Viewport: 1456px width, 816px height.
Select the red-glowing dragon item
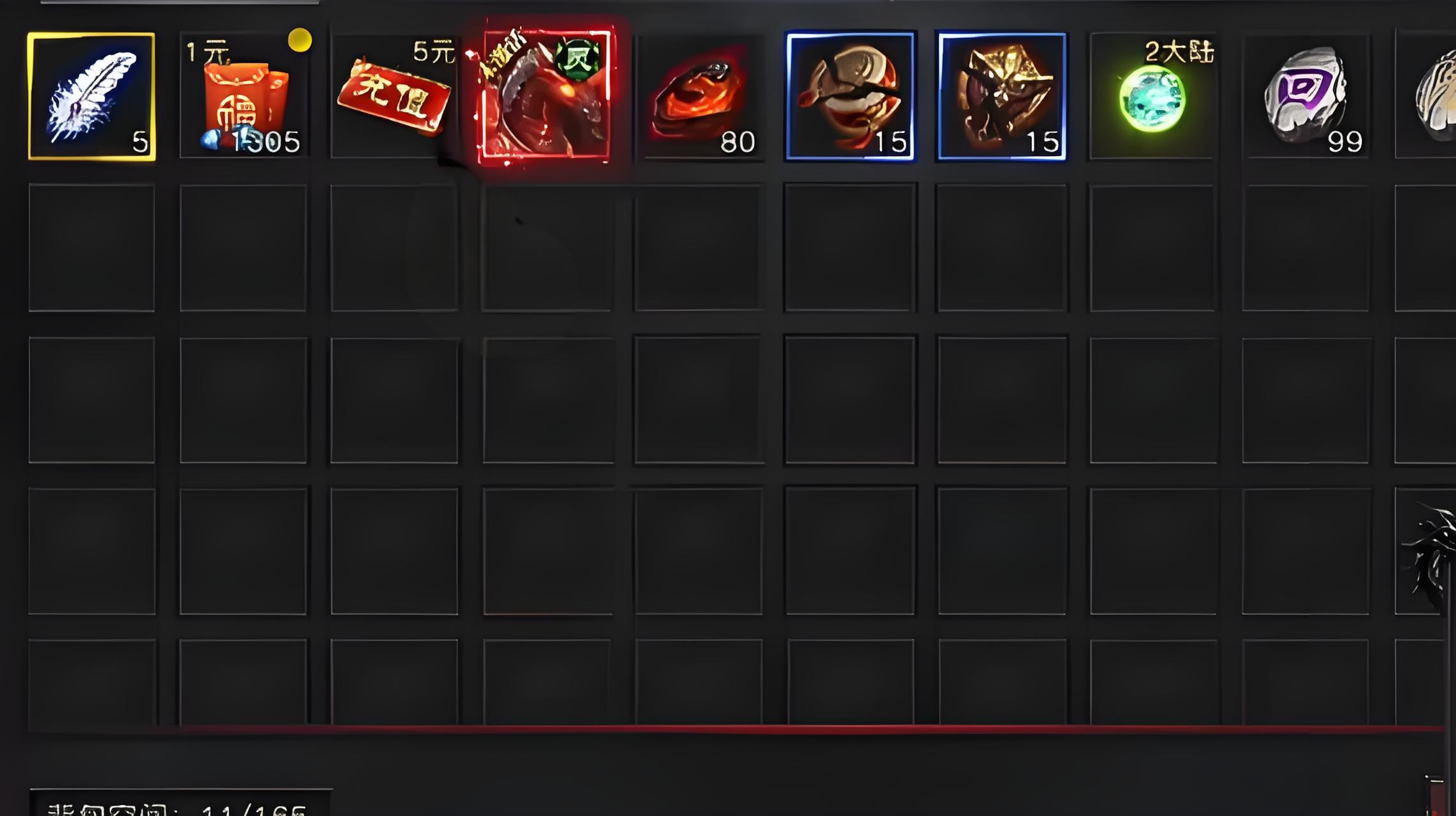point(546,94)
